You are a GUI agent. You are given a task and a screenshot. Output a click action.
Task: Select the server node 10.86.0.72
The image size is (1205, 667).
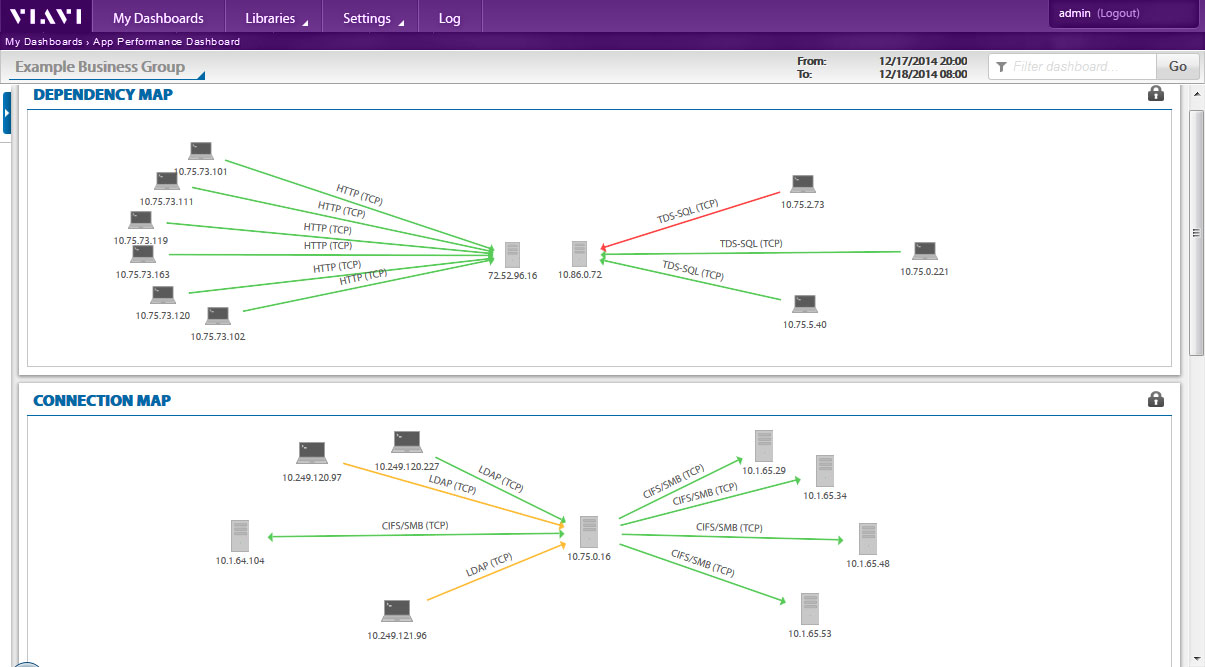[x=579, y=253]
